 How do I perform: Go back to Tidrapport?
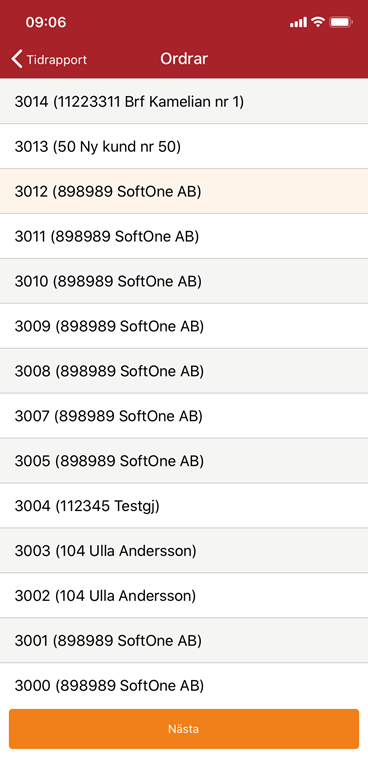[49, 59]
